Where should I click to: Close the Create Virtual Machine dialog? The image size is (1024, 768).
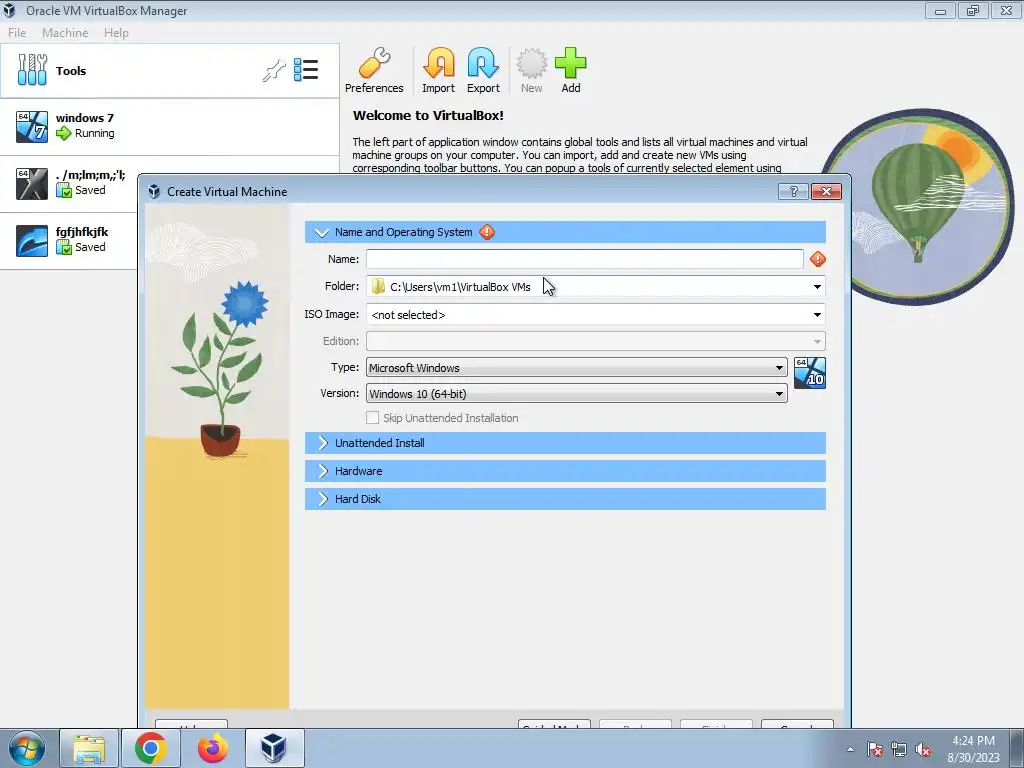click(x=826, y=191)
